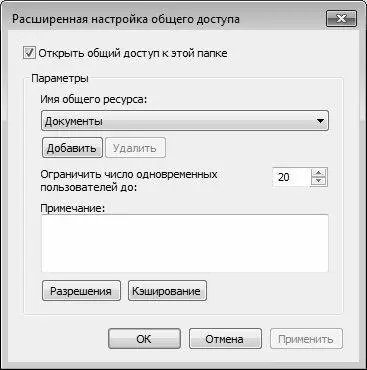The height and width of the screenshot is (370, 367).
Task: Close the dialog with the X button
Action: pyautogui.click(x=341, y=19)
